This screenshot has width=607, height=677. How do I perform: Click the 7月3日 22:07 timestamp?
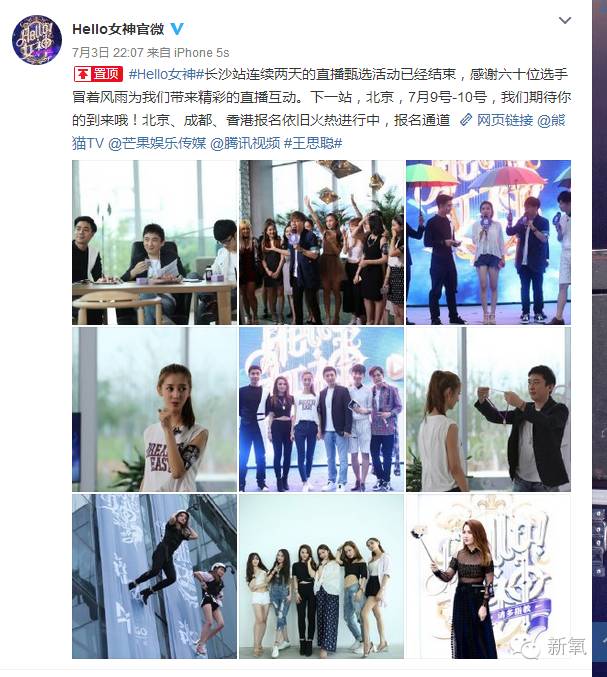click(x=107, y=53)
